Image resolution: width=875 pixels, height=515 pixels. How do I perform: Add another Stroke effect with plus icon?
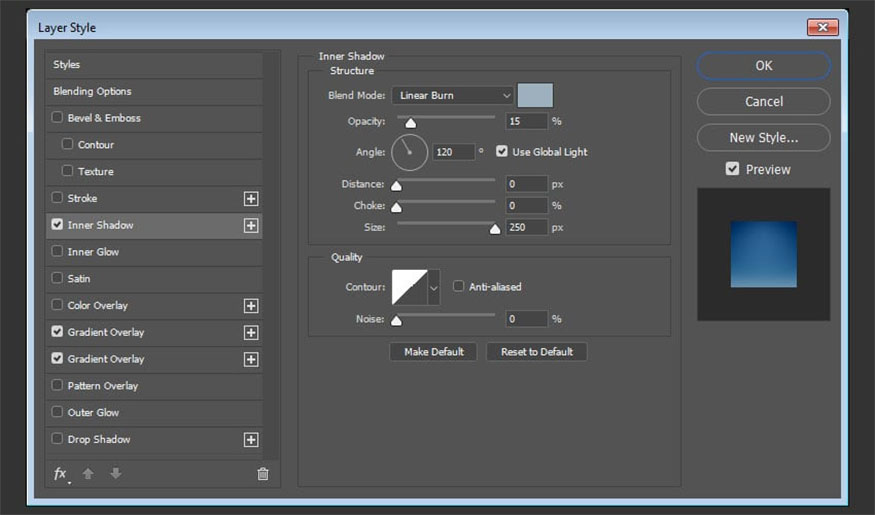[251, 199]
